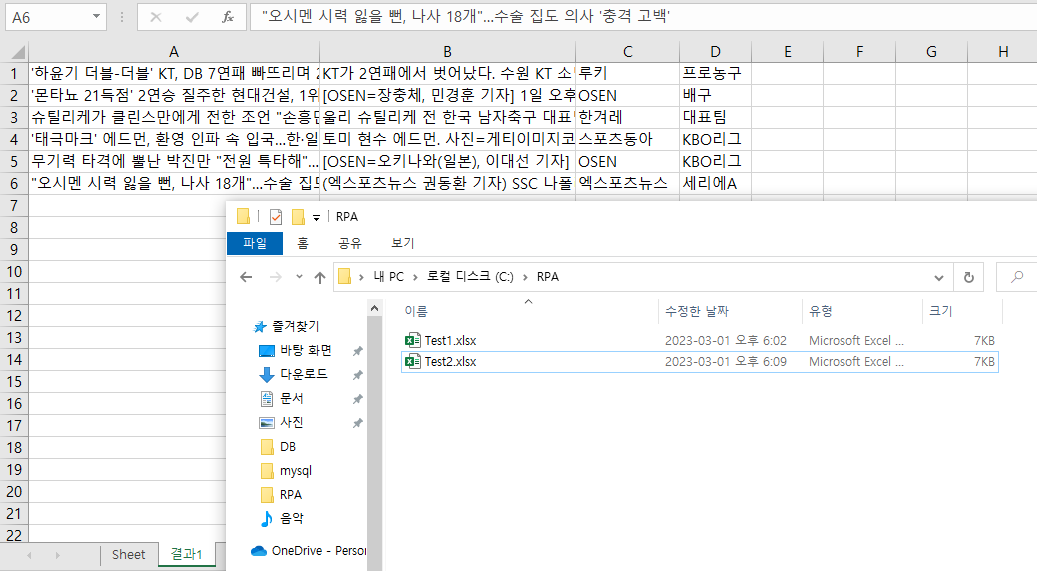Click the pin icon beside 다운로드
1037x571 pixels.
pyautogui.click(x=357, y=375)
